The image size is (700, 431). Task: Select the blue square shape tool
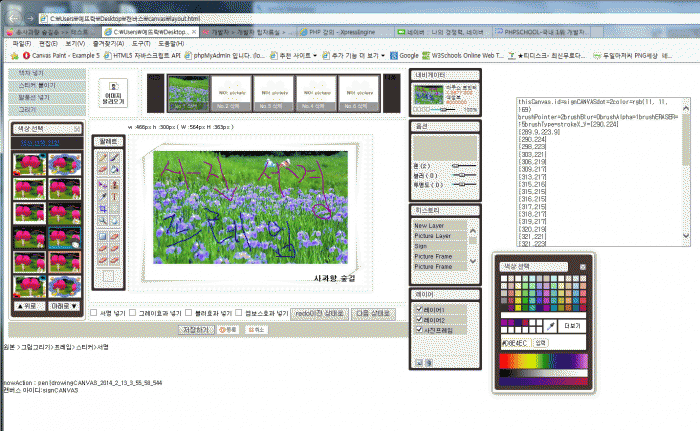[103, 236]
